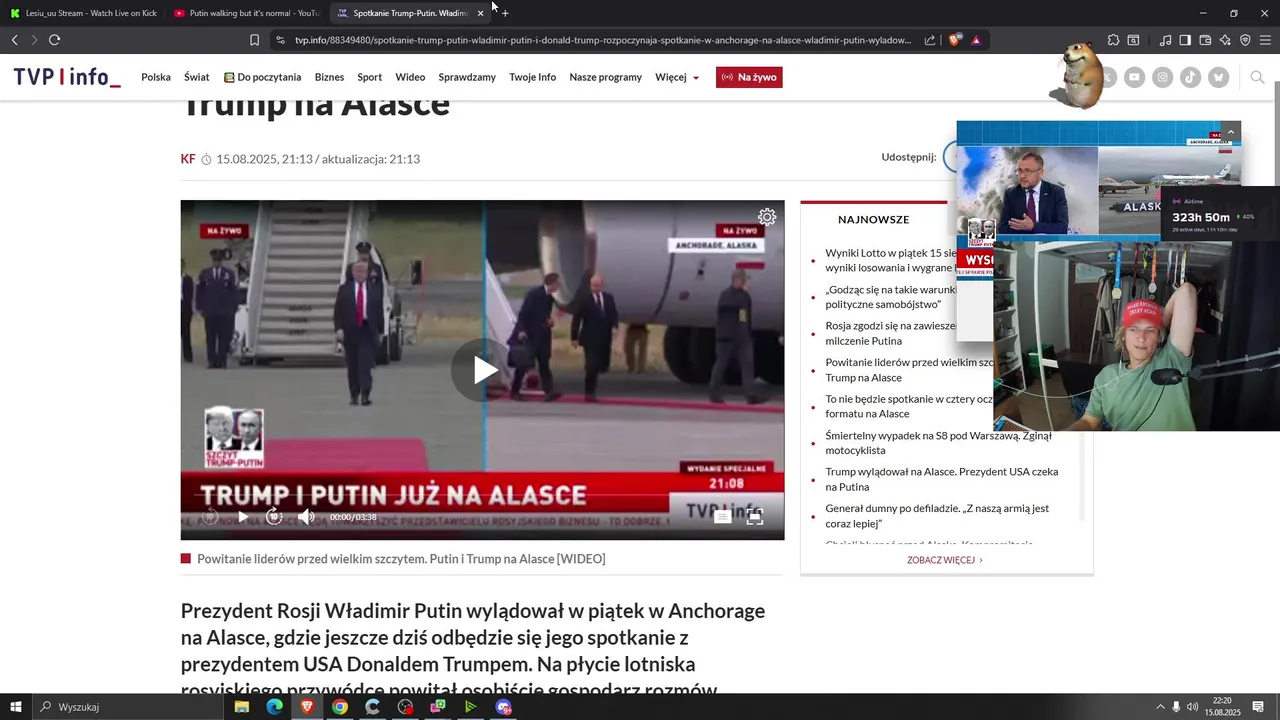The image size is (1280, 720).
Task: Click the Wyszukaj taskbar search box
Action: coord(129,707)
